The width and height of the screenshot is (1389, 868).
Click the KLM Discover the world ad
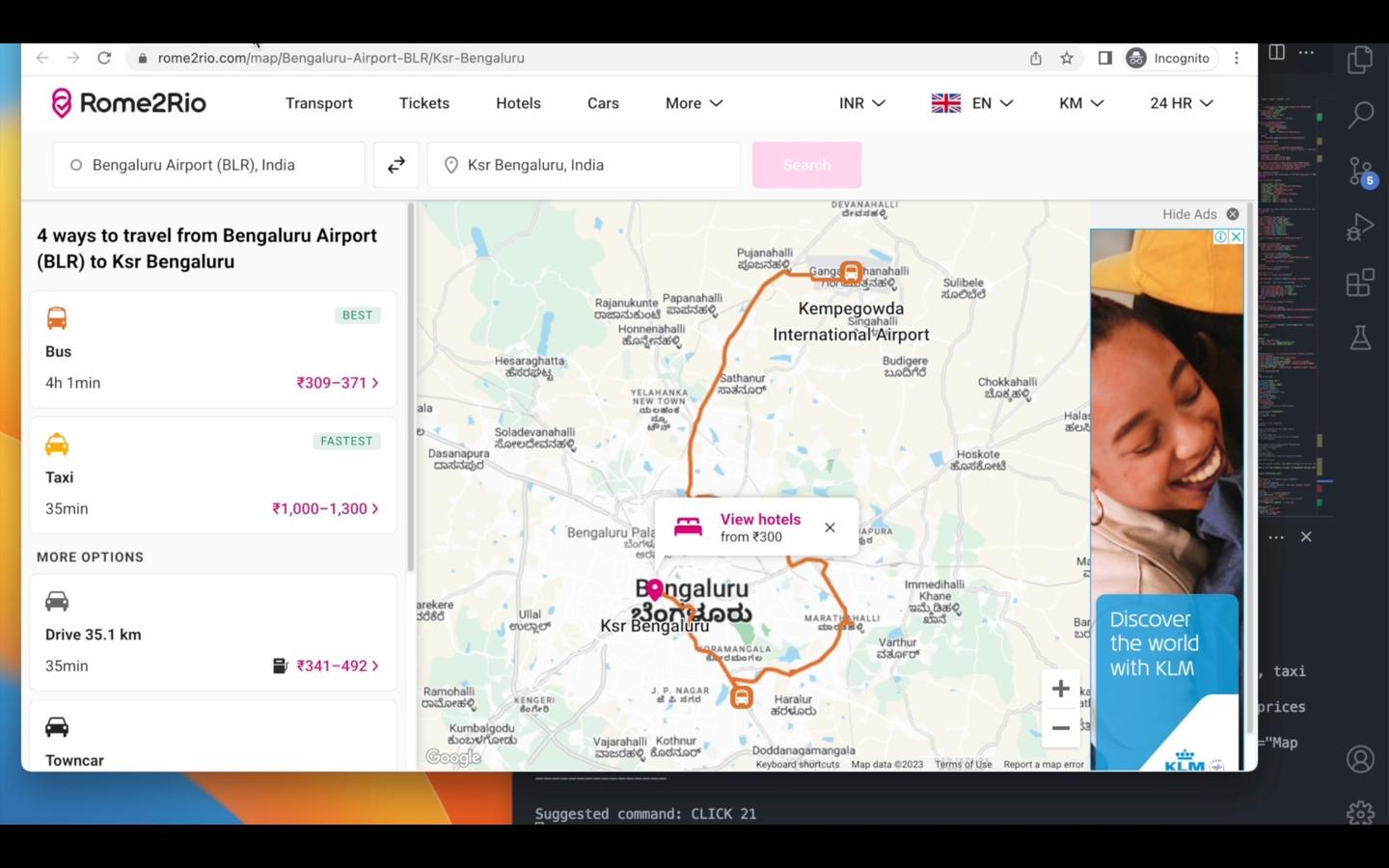[1166, 499]
